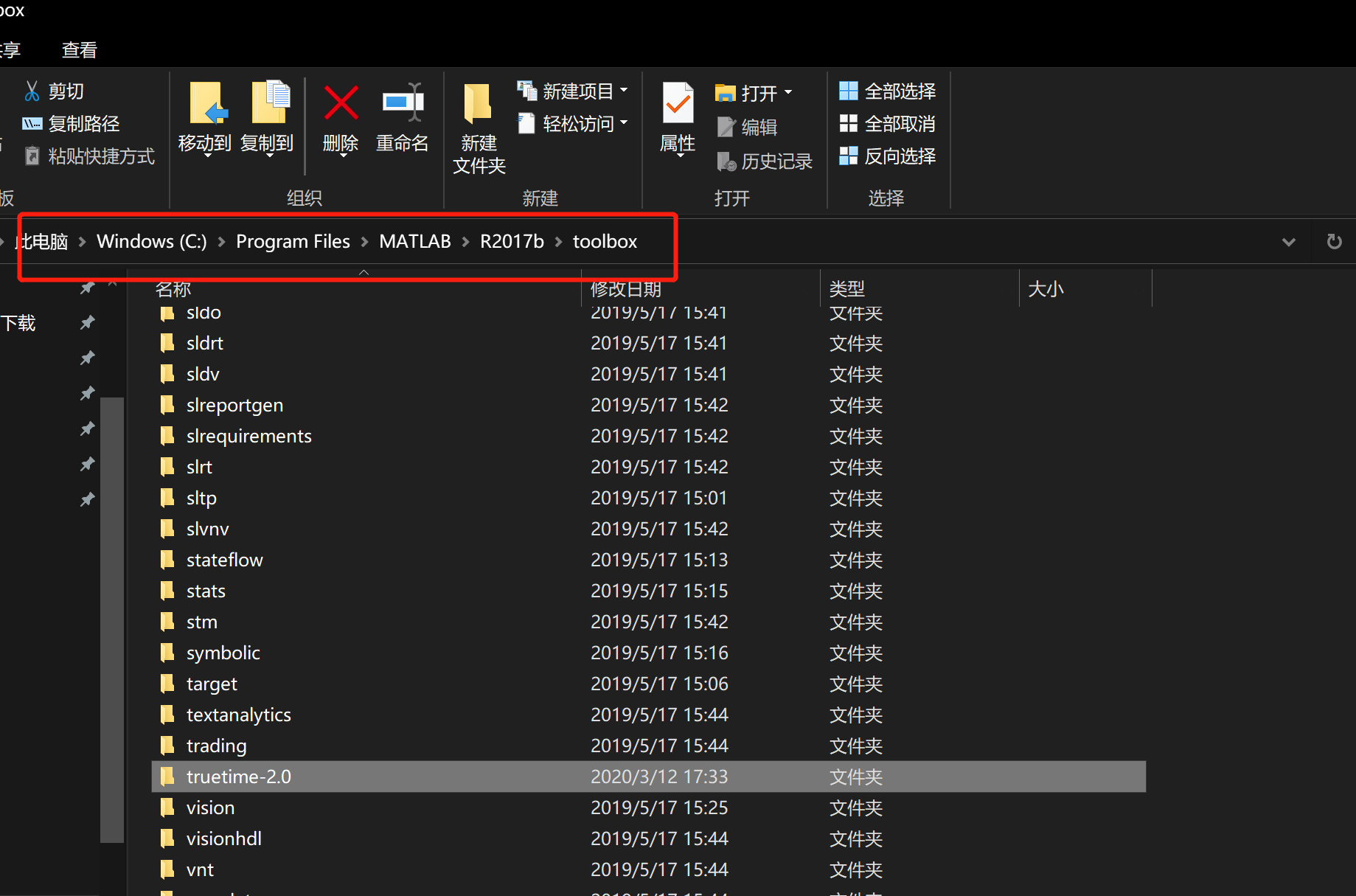1356x896 pixels.
Task: Switch to the 查看 (View) tab
Action: click(78, 49)
